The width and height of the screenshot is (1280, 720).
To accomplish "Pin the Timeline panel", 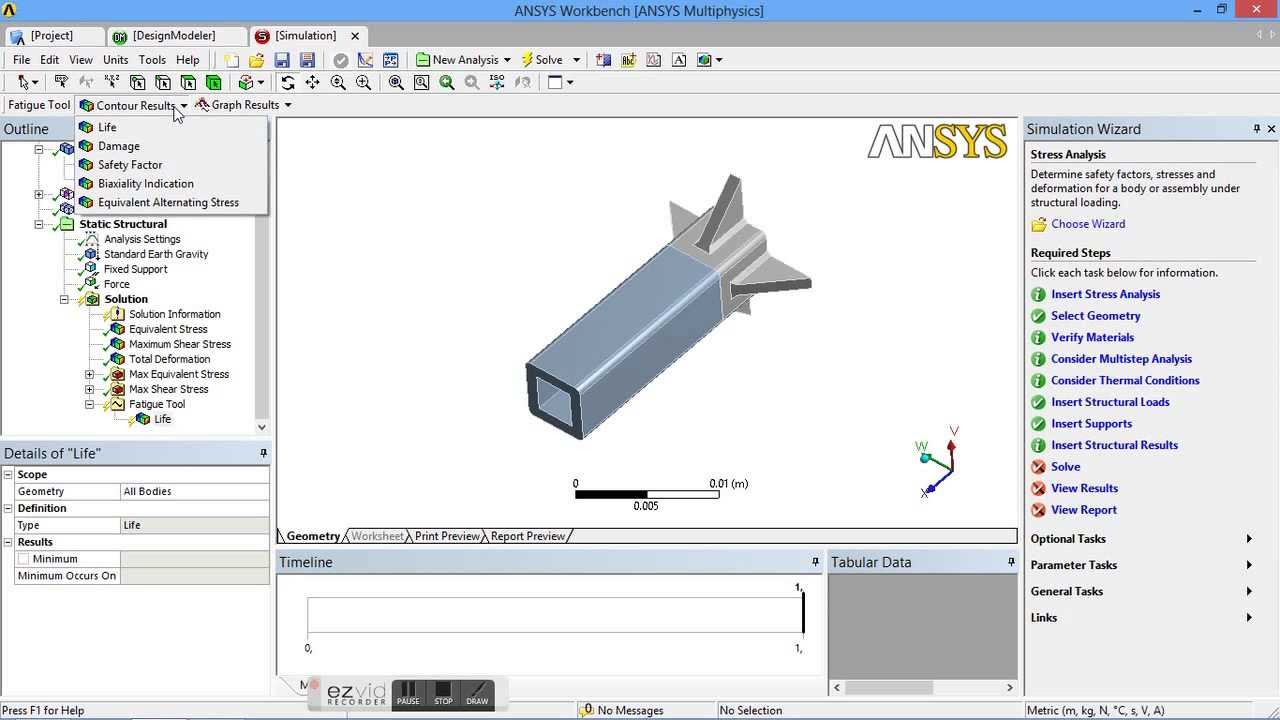I will tap(815, 562).
